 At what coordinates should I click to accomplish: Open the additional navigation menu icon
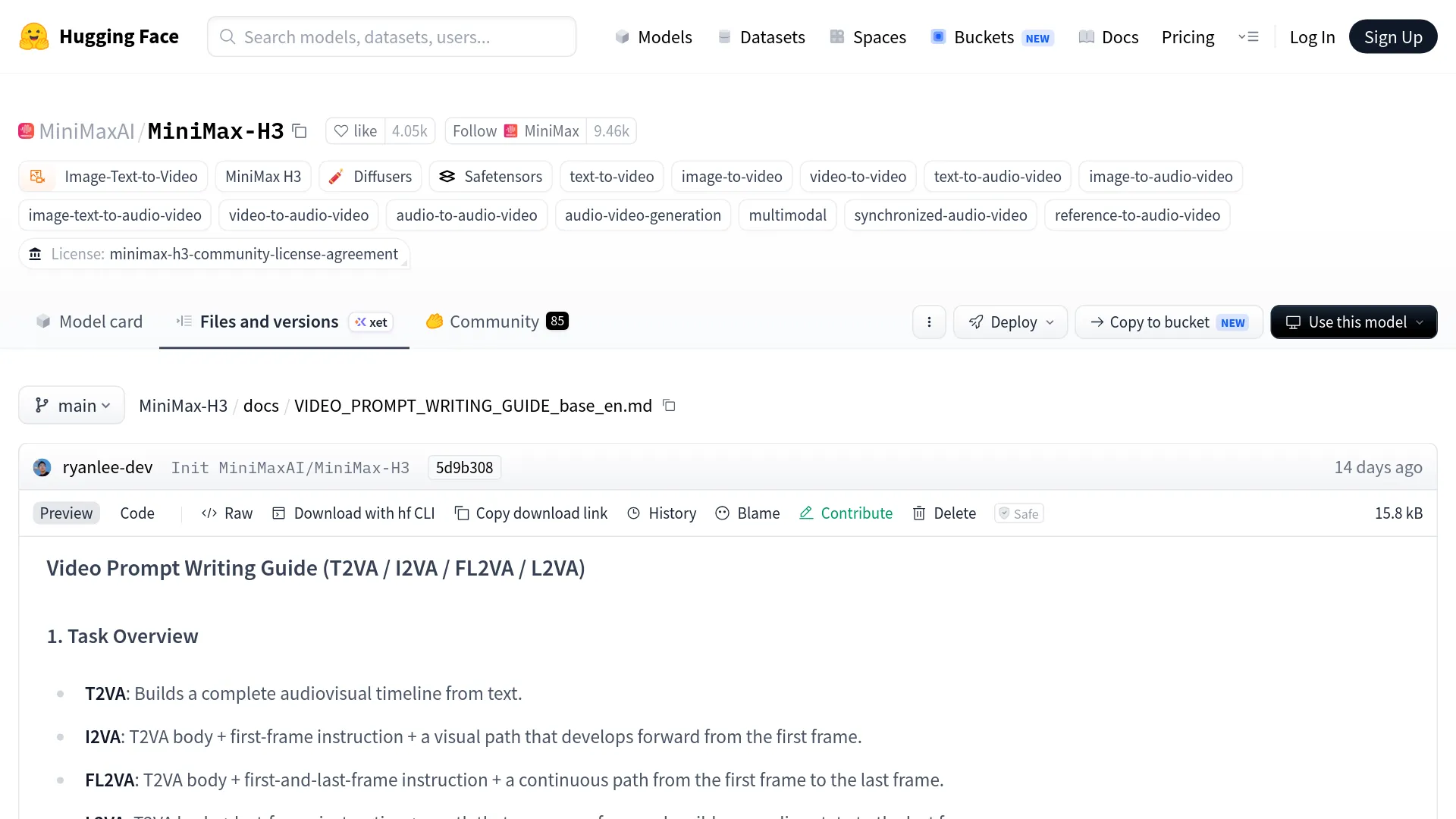click(x=1248, y=36)
